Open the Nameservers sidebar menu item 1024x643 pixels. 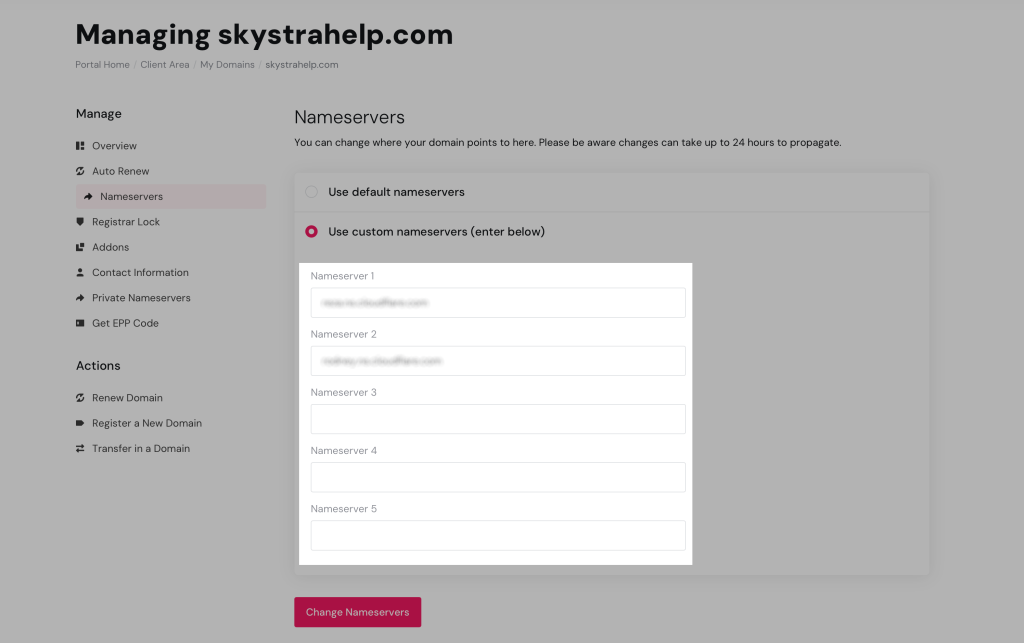coord(131,197)
